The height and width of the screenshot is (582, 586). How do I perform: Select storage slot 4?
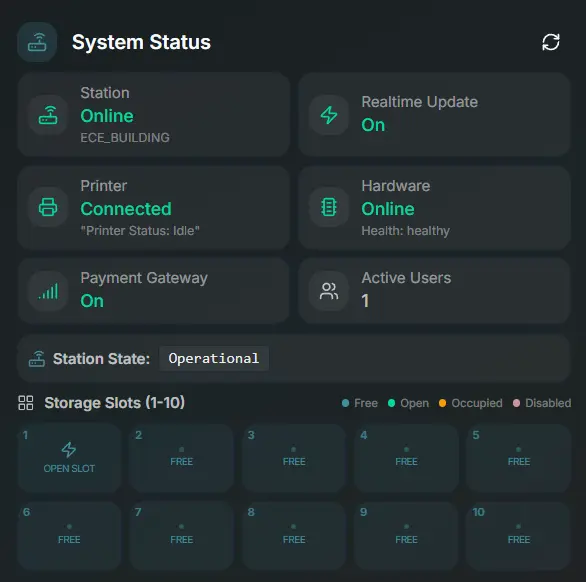click(406, 458)
